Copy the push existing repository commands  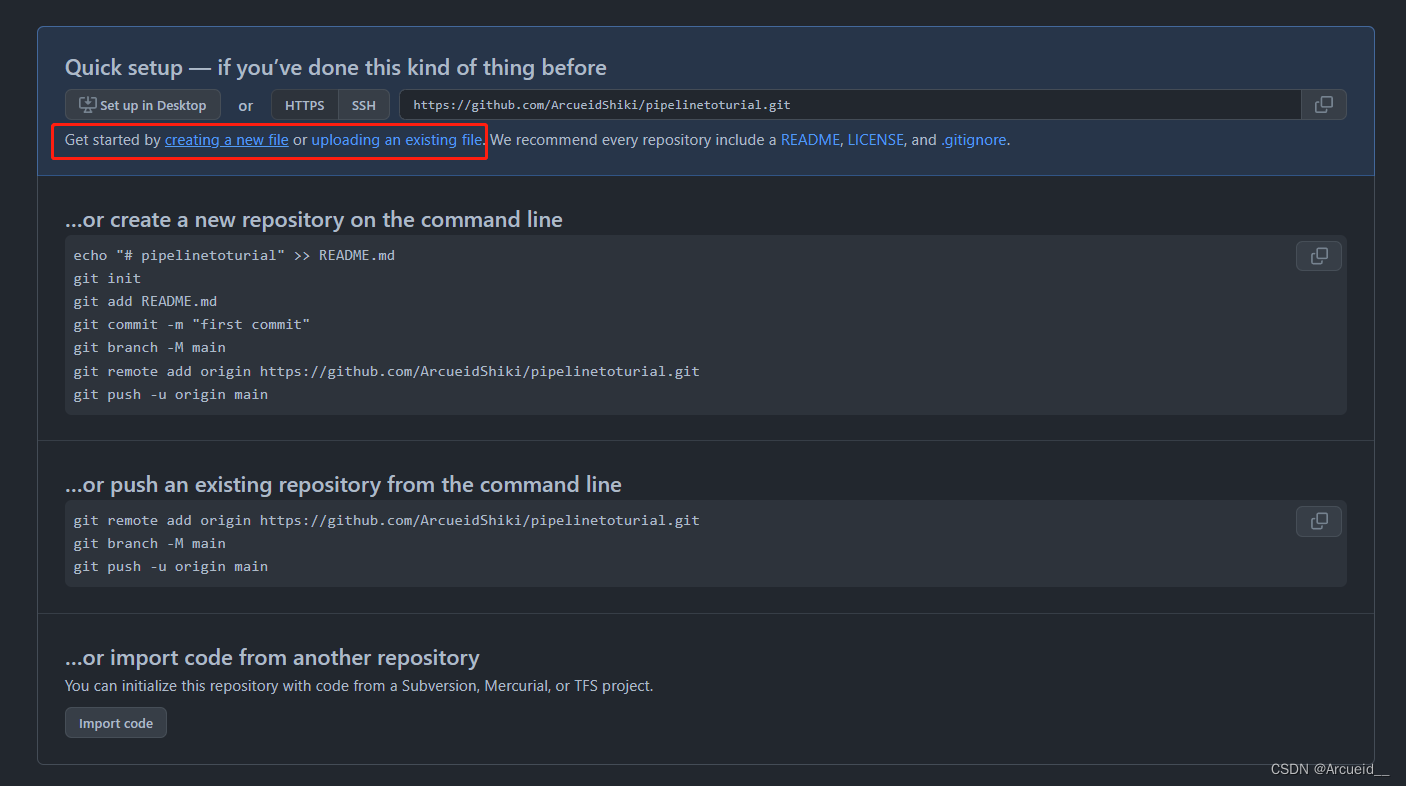1319,521
